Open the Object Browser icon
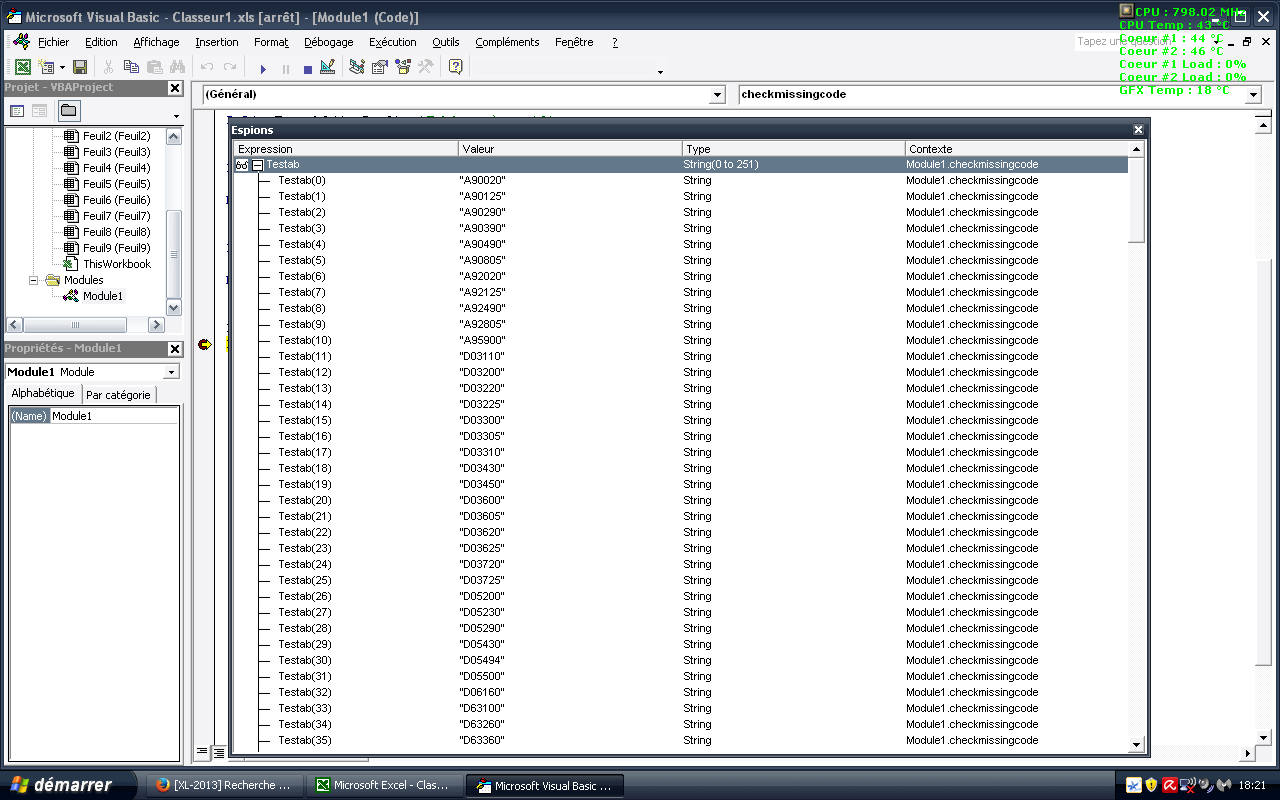 click(403, 67)
